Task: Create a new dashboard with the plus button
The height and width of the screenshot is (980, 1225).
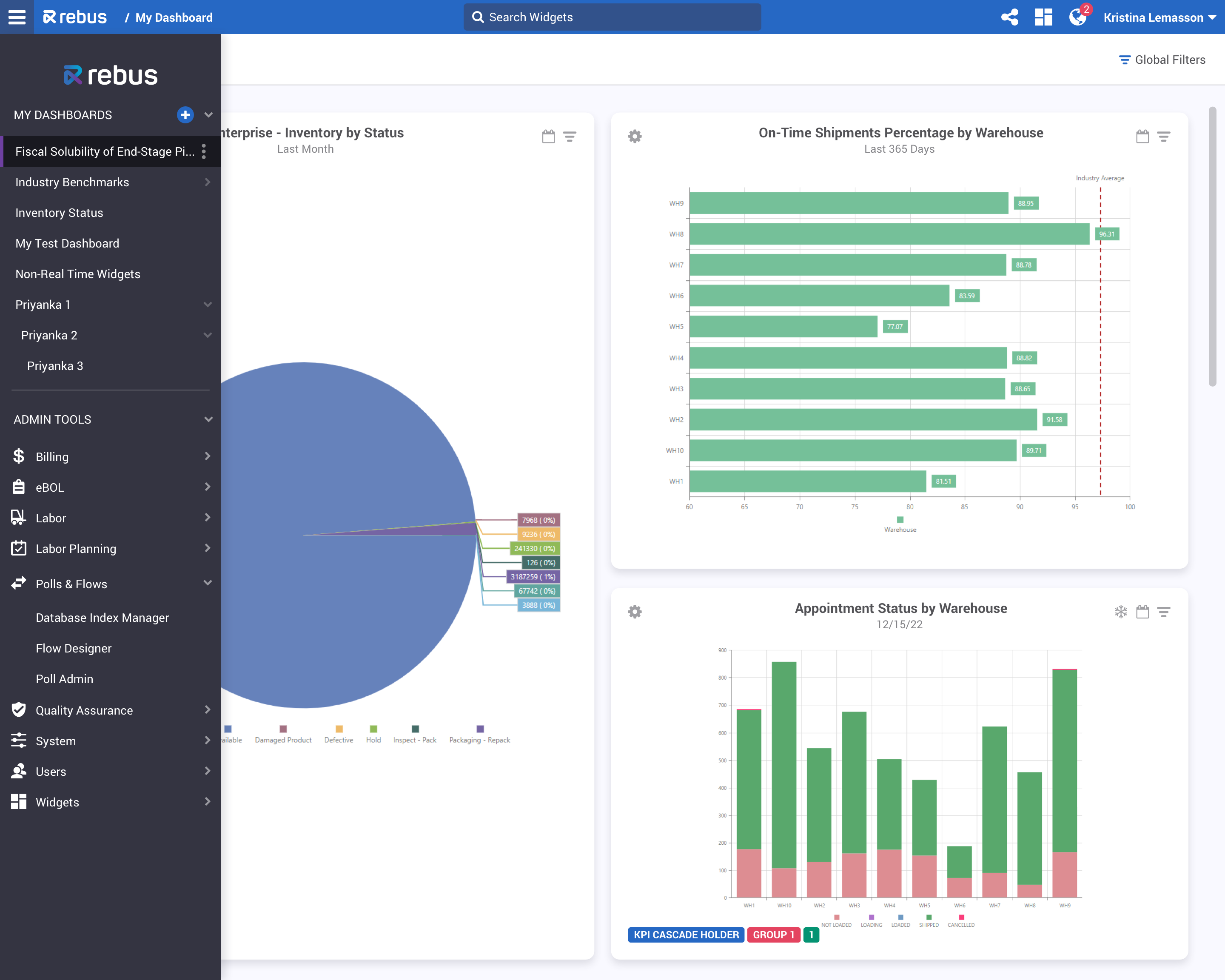Action: 185,115
